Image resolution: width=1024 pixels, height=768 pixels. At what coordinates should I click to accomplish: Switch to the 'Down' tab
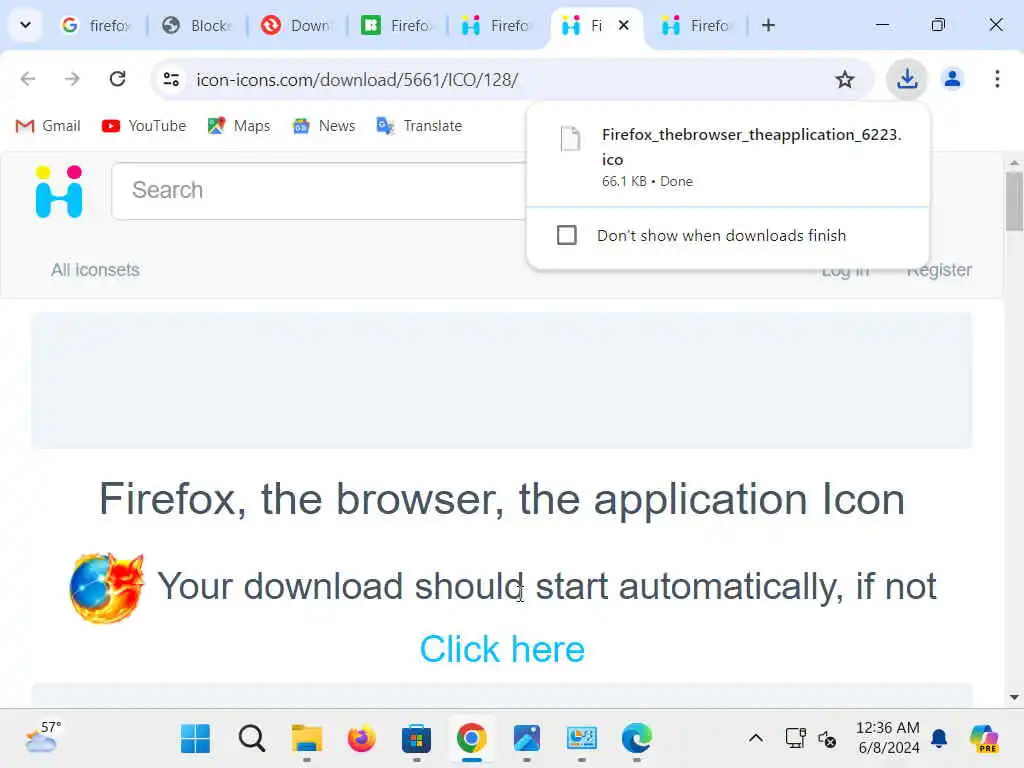(296, 25)
